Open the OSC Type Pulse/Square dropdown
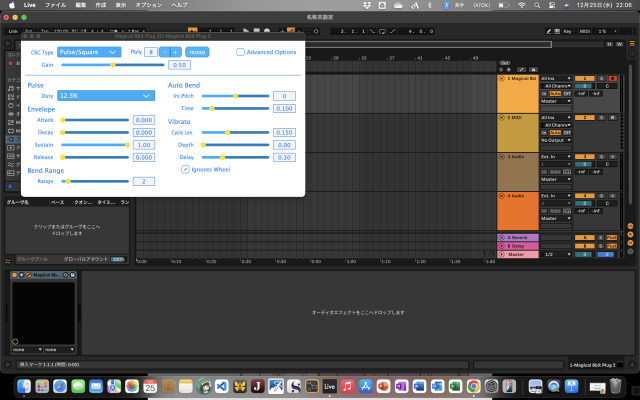This screenshot has height=400, width=640. pos(89,51)
